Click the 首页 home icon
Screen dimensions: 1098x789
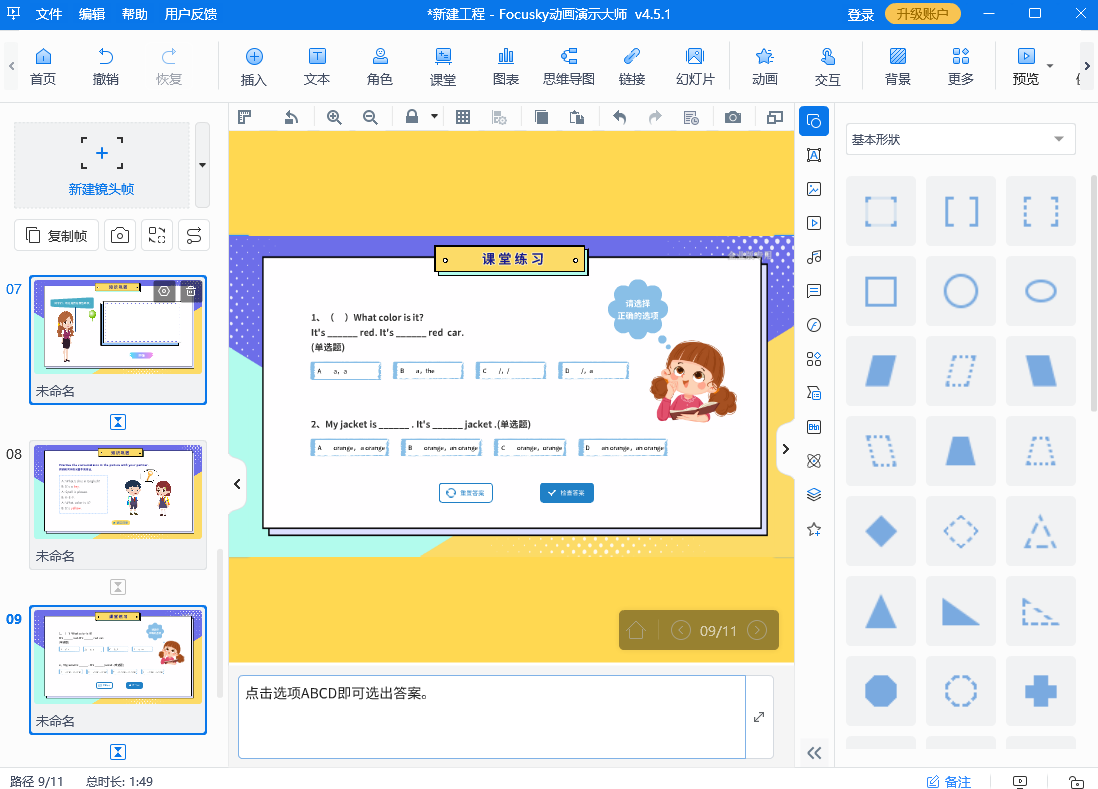coord(43,66)
